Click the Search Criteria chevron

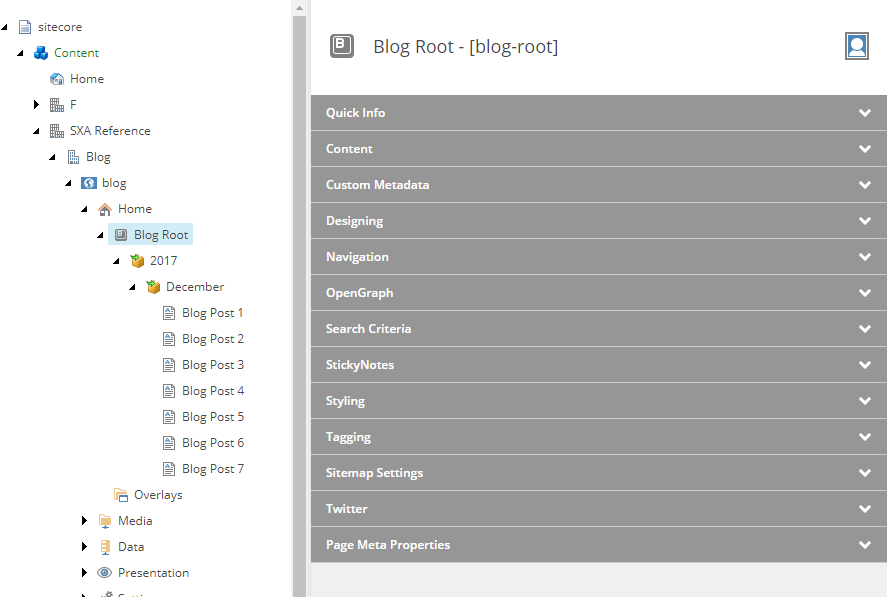click(864, 329)
